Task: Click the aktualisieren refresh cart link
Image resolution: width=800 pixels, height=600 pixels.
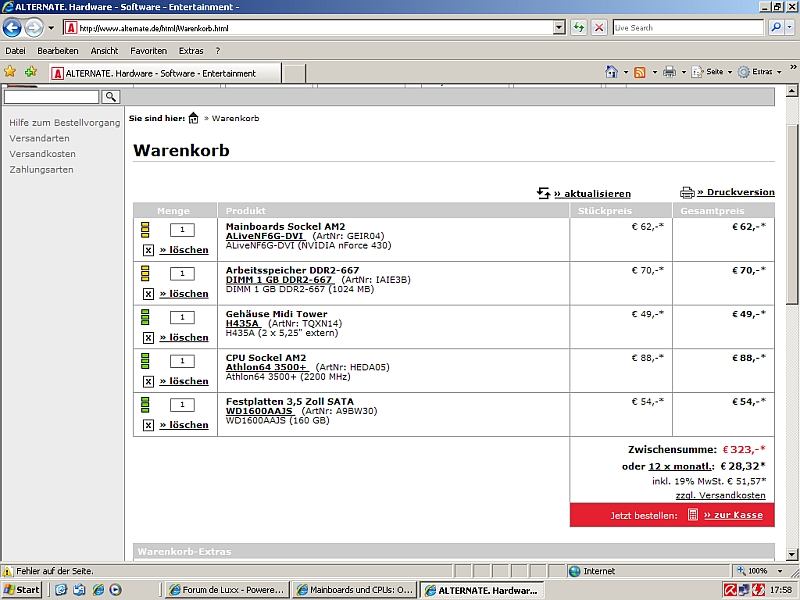Action: pyautogui.click(x=592, y=194)
